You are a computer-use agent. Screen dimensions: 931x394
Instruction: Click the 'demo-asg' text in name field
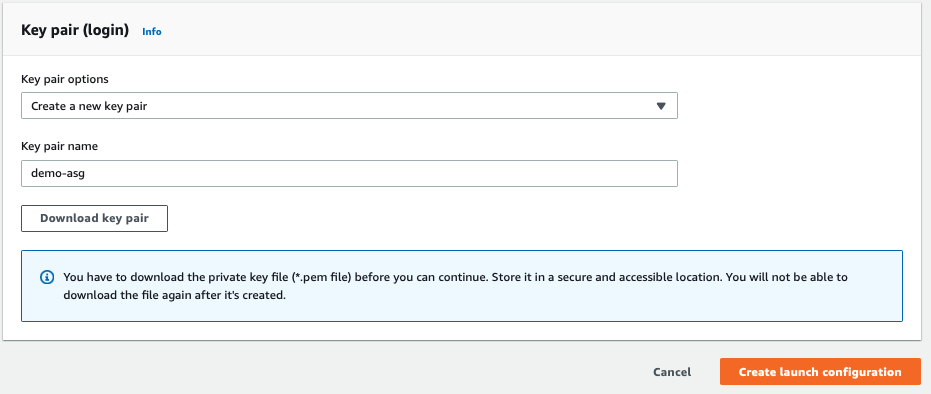coord(54,174)
